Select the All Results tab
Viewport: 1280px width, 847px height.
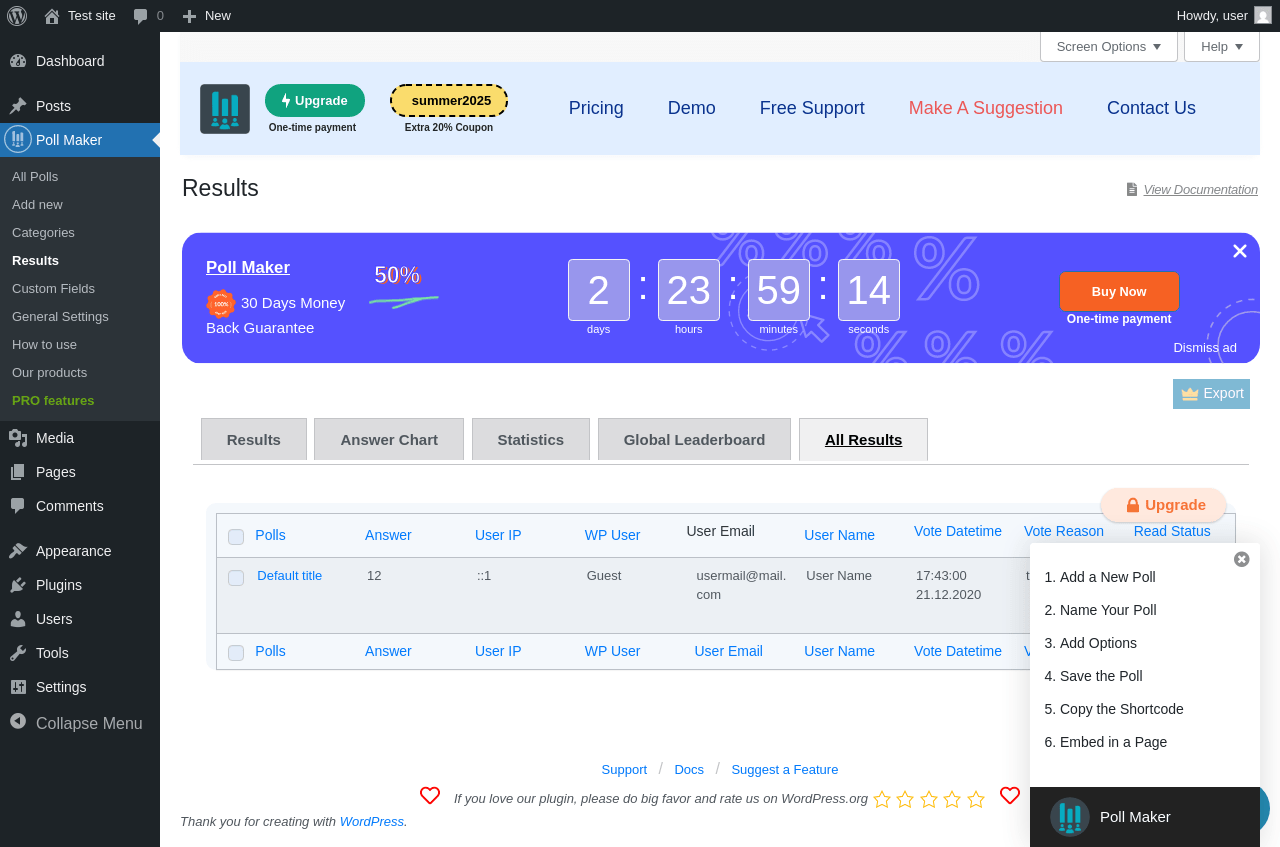click(863, 439)
